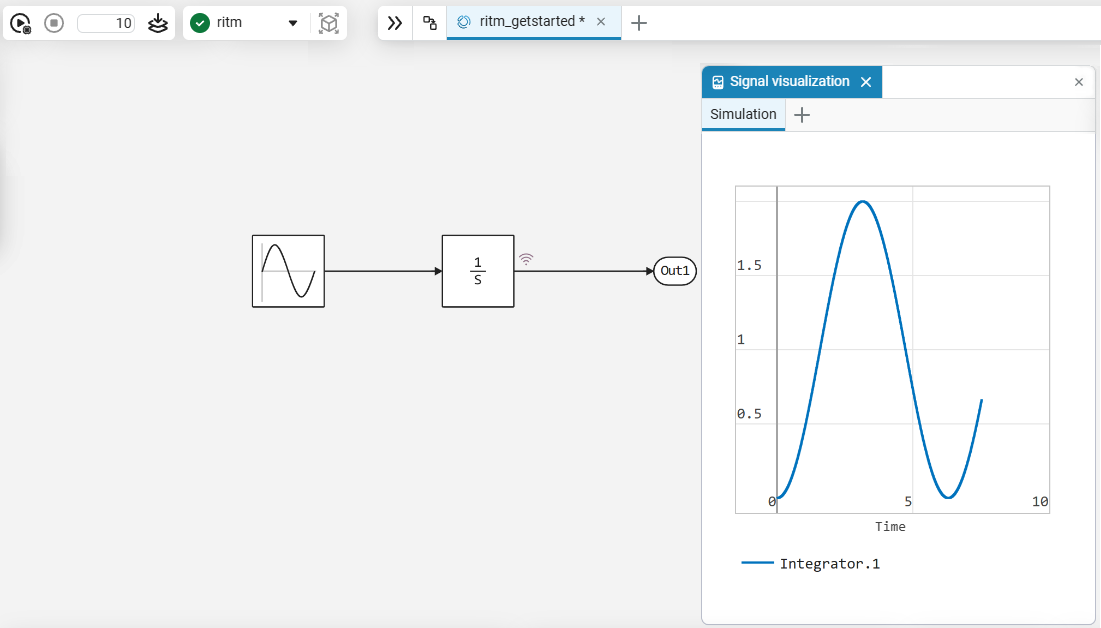Open the model hierarchy icon
The width and height of the screenshot is (1101, 628).
coord(430,23)
